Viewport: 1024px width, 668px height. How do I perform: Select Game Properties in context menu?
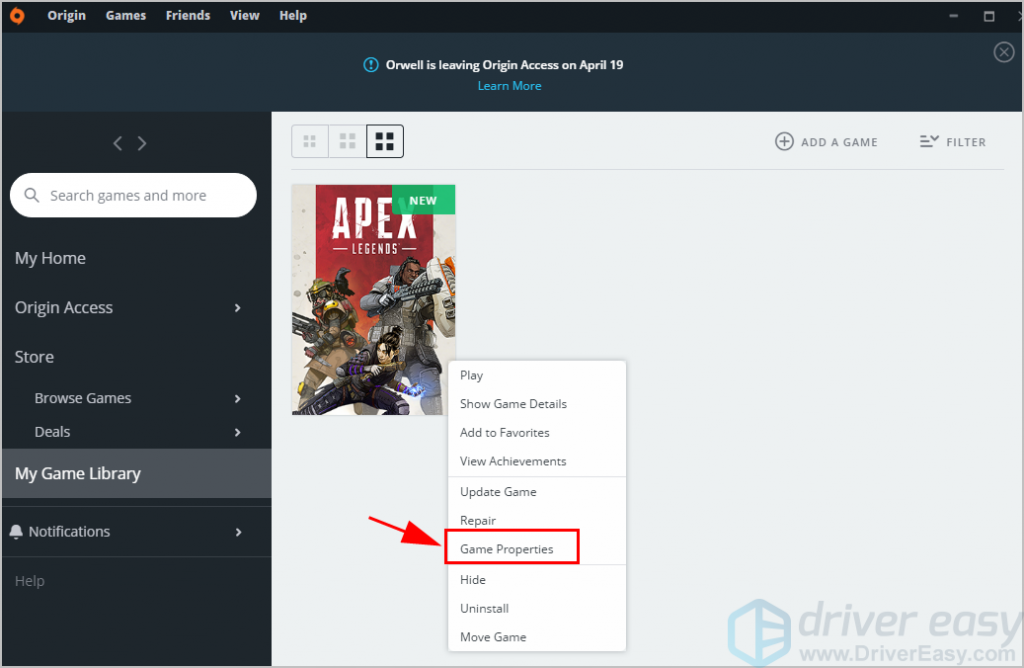pos(506,549)
